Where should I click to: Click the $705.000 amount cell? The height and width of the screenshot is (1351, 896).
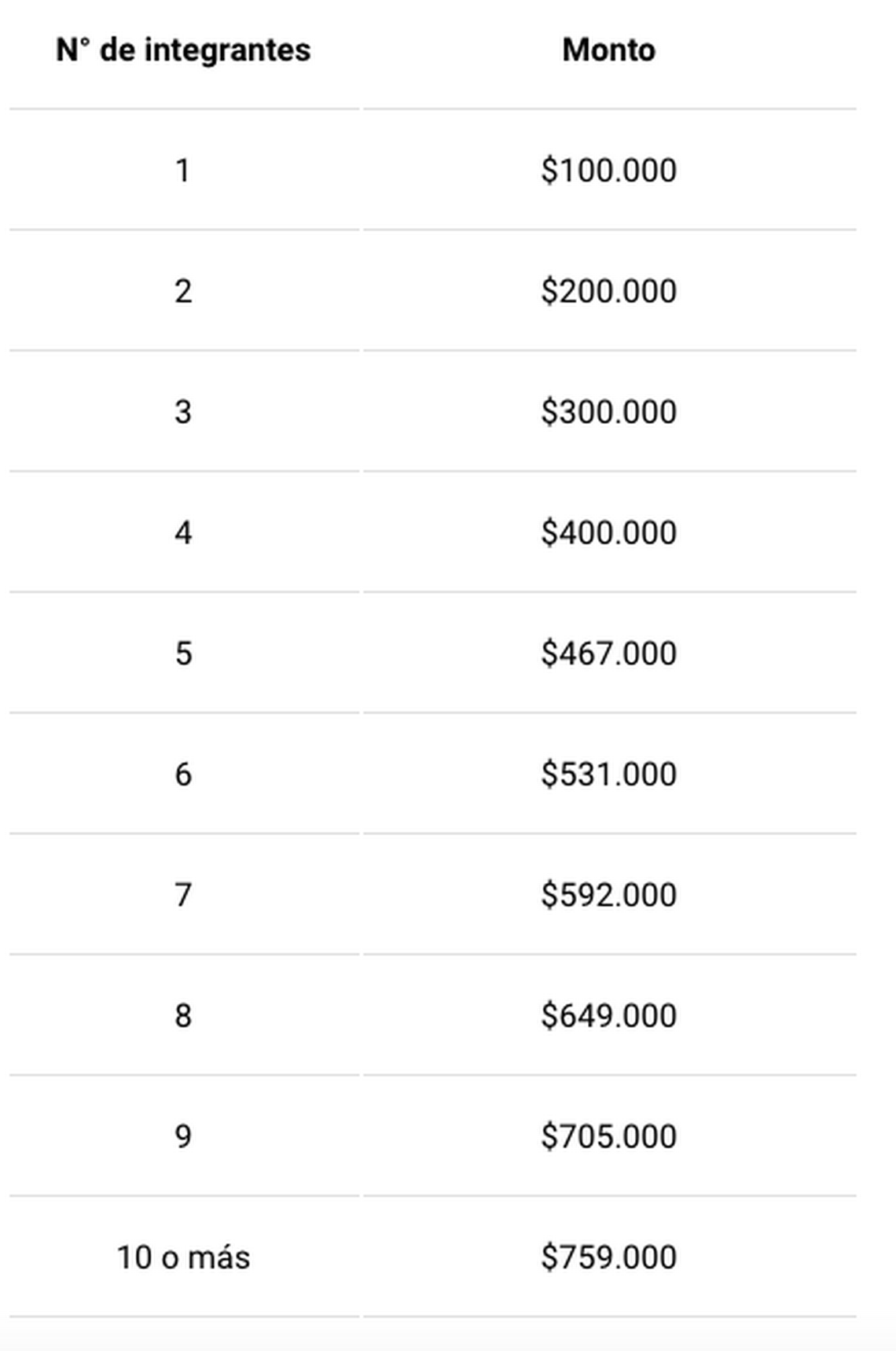(609, 1136)
